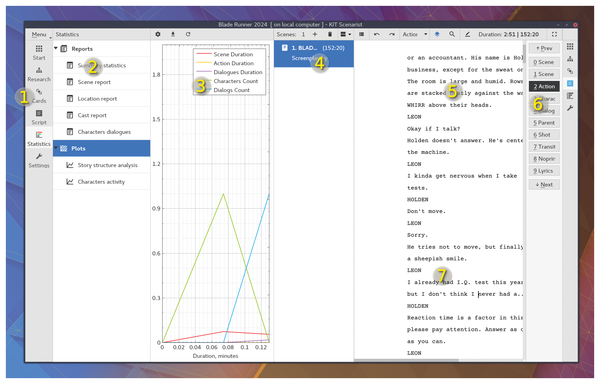Open the Settings module in left sidebar
Viewport: 600px width, 384px height.
(x=39, y=160)
